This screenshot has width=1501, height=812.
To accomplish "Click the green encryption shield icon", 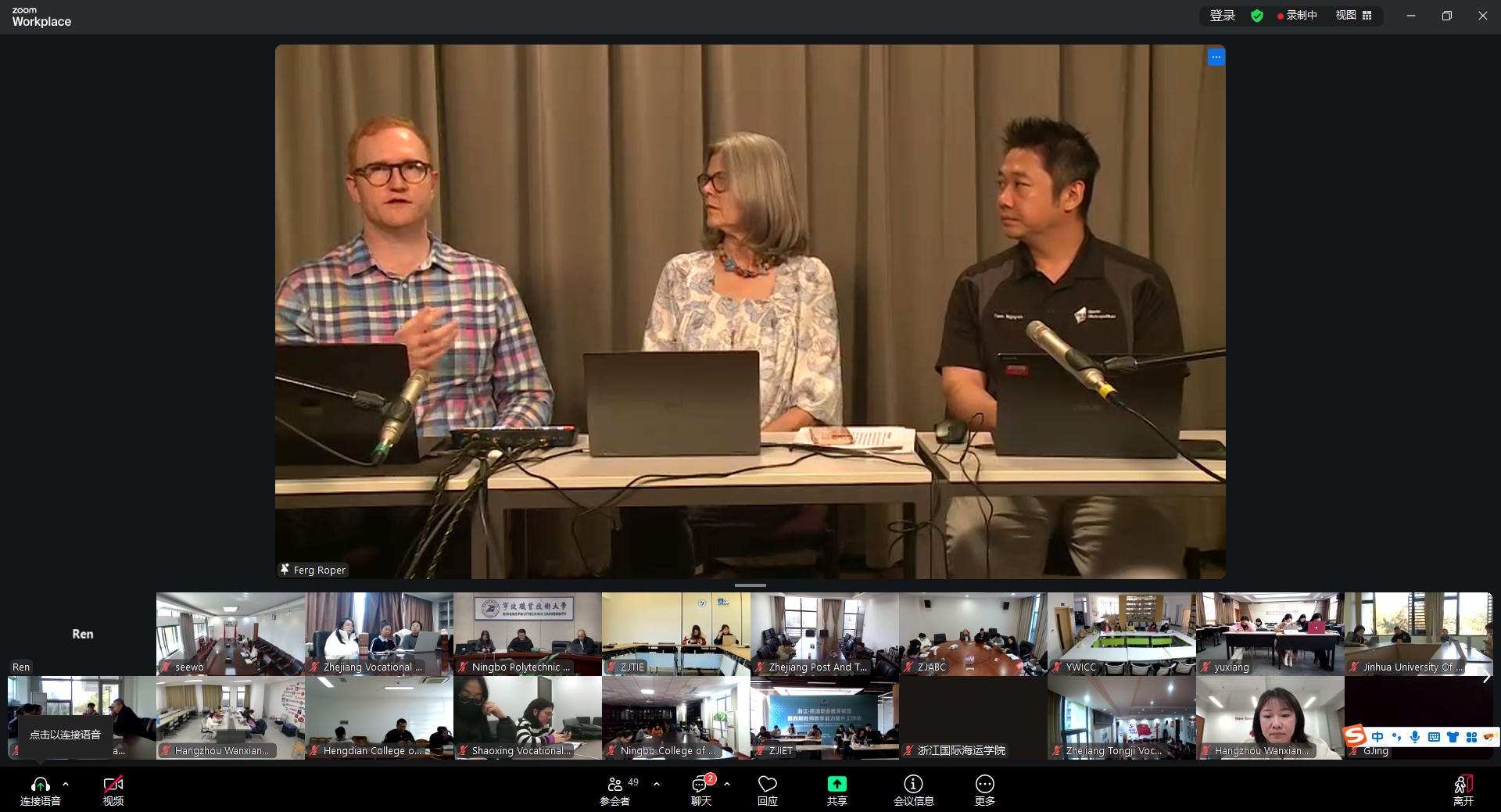I will [1257, 16].
